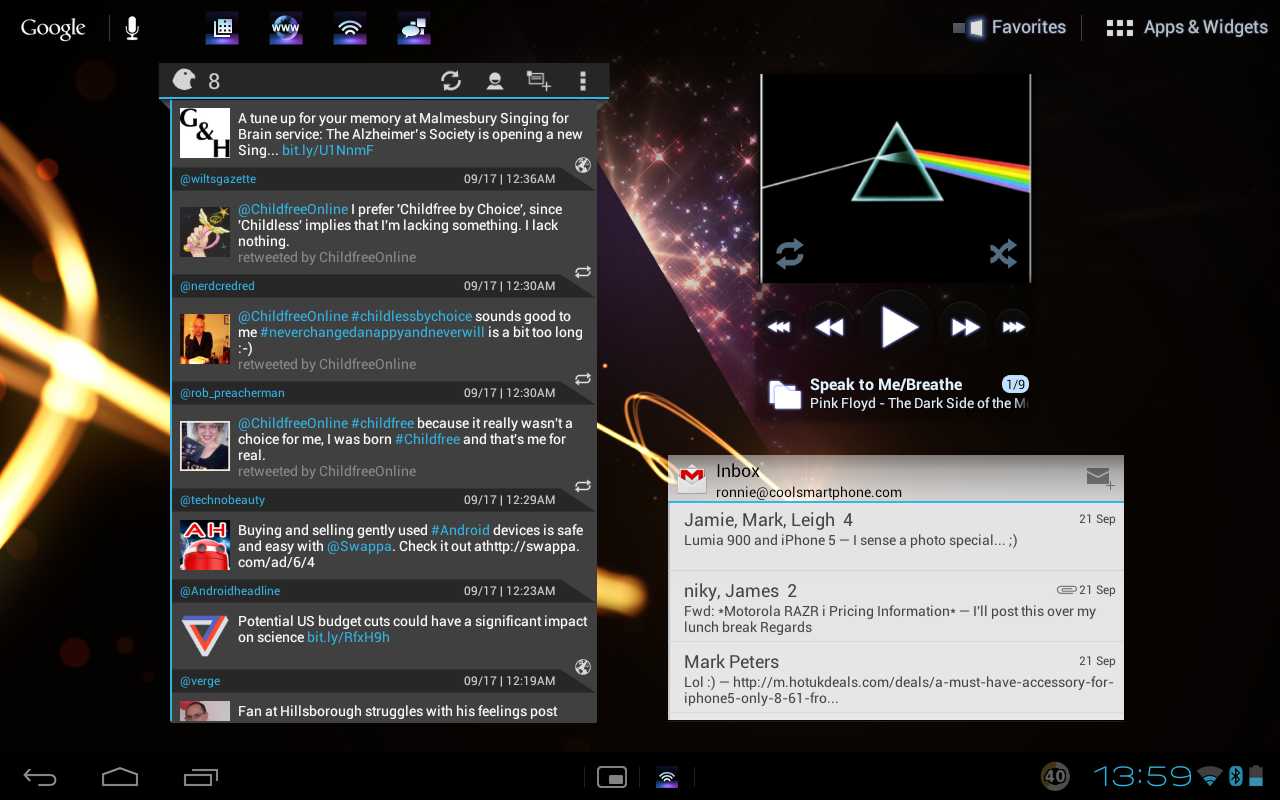Open the chat bubbles messaging shortcut
Viewport: 1280px width, 800px height.
tap(413, 28)
